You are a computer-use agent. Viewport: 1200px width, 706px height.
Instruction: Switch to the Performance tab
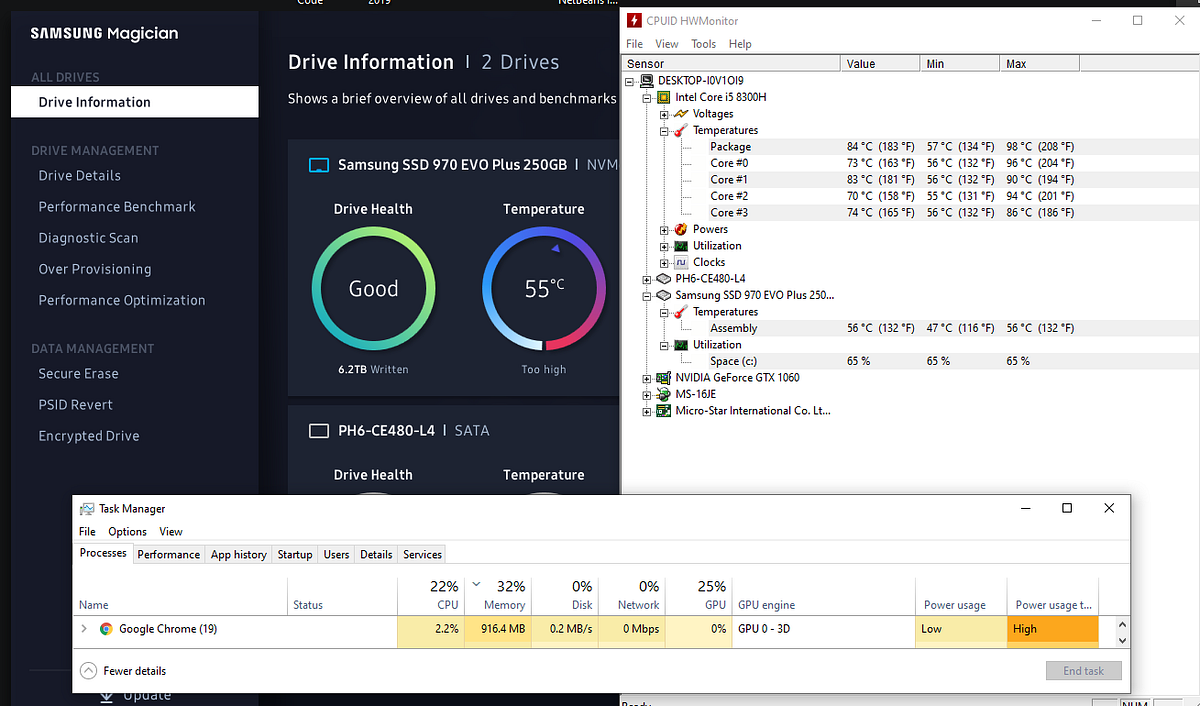(168, 554)
